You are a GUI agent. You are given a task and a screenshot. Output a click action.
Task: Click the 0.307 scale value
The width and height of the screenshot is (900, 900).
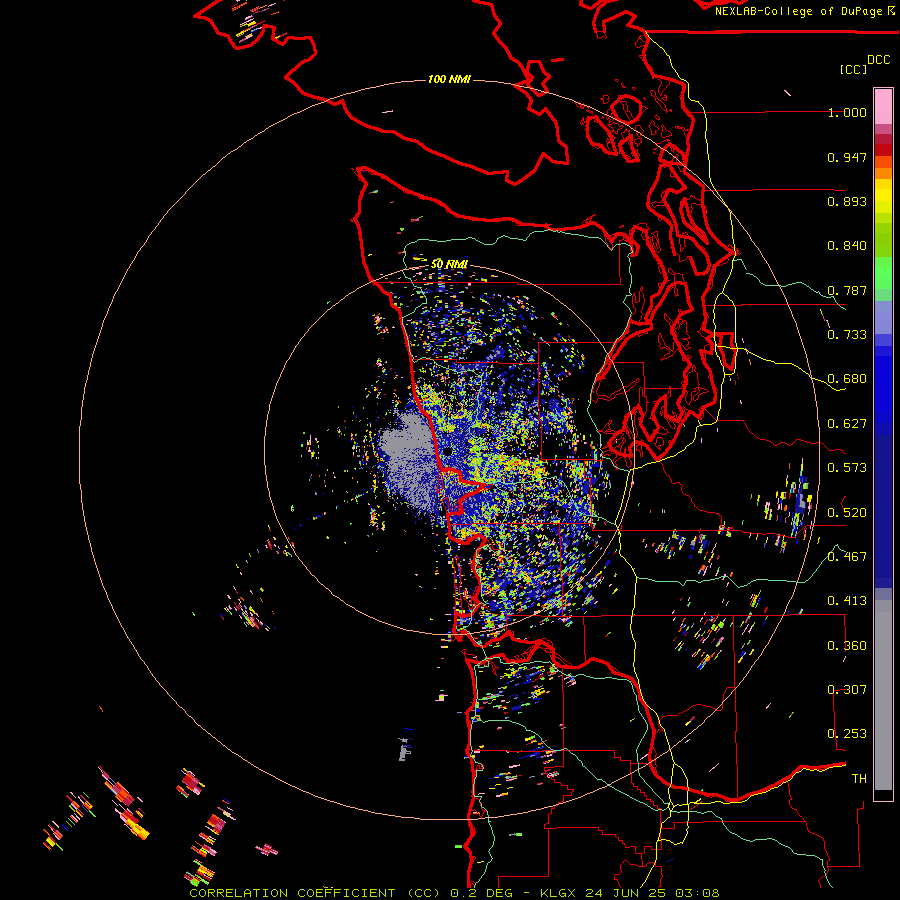[x=847, y=690]
